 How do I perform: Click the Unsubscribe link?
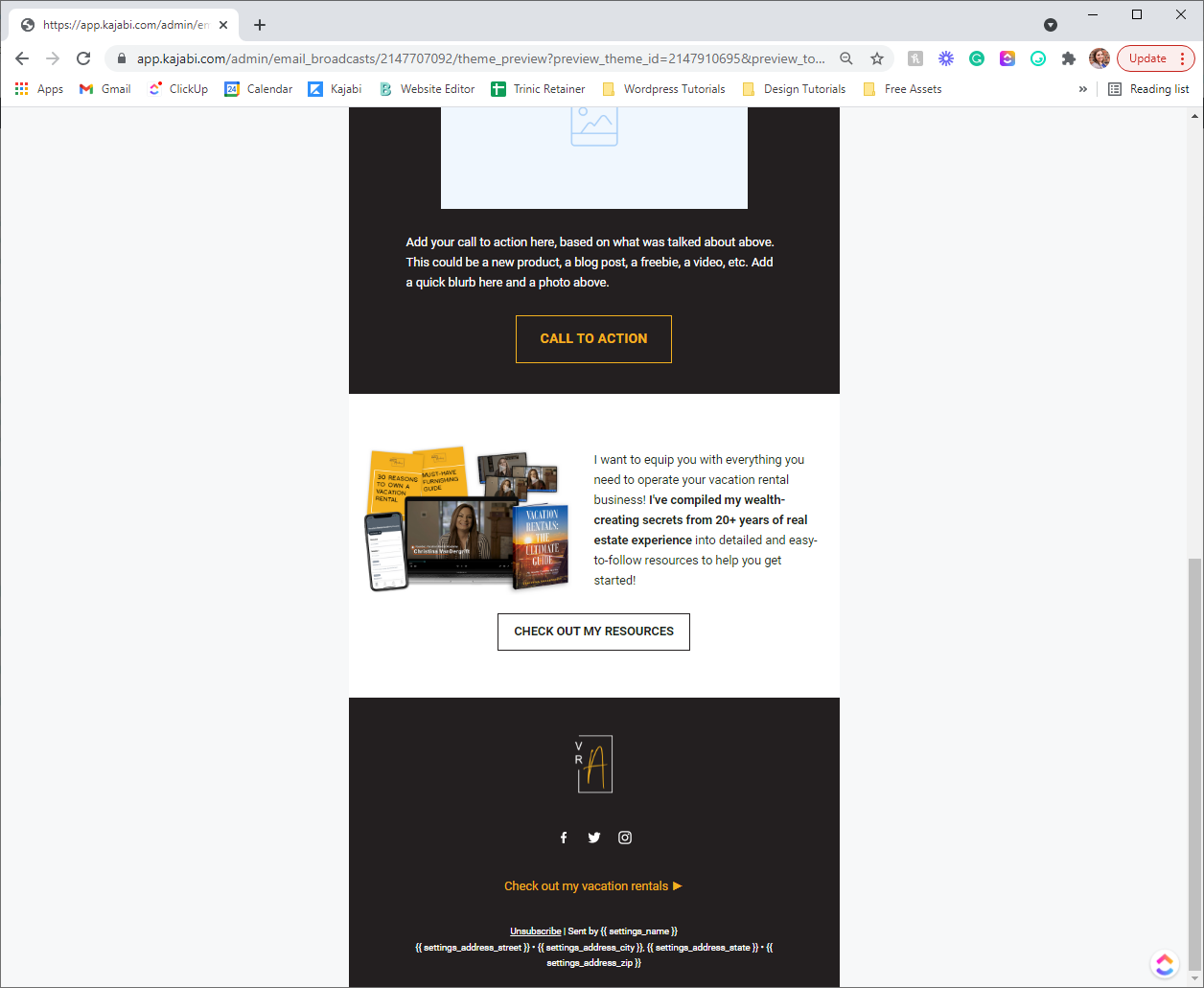536,931
